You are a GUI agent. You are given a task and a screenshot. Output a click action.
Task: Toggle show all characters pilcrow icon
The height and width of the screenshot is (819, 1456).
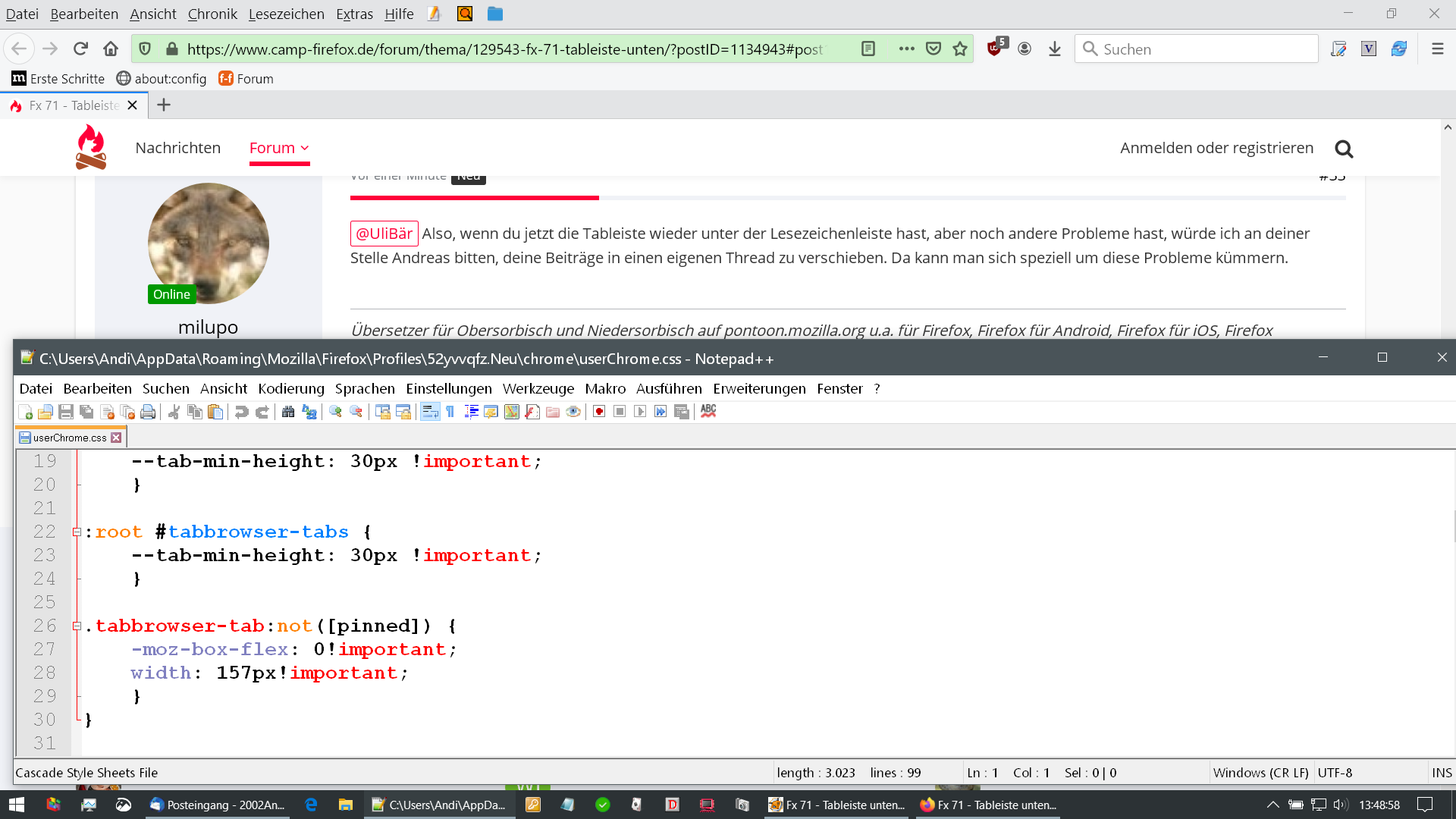450,412
